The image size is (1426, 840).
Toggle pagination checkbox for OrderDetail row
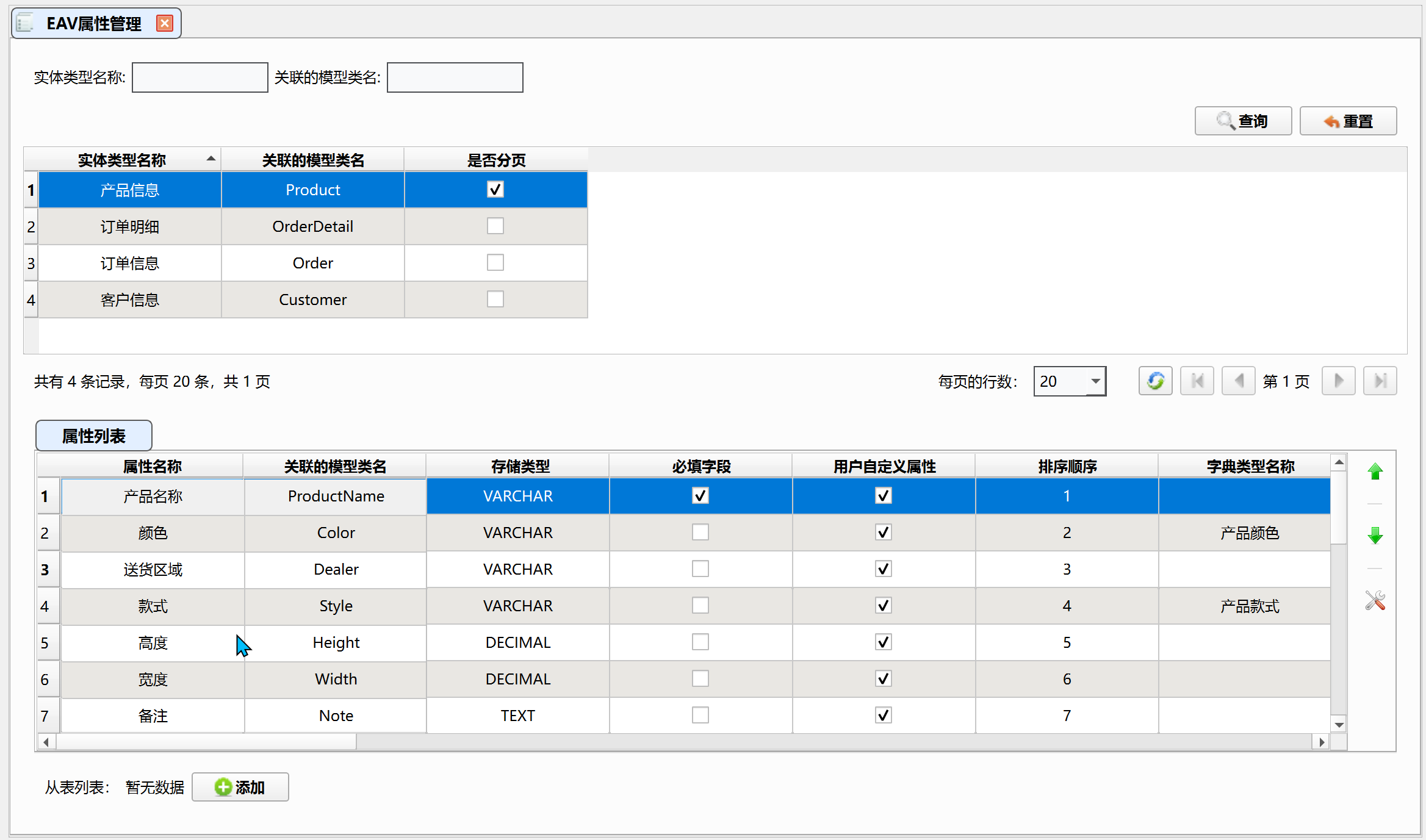(x=495, y=226)
